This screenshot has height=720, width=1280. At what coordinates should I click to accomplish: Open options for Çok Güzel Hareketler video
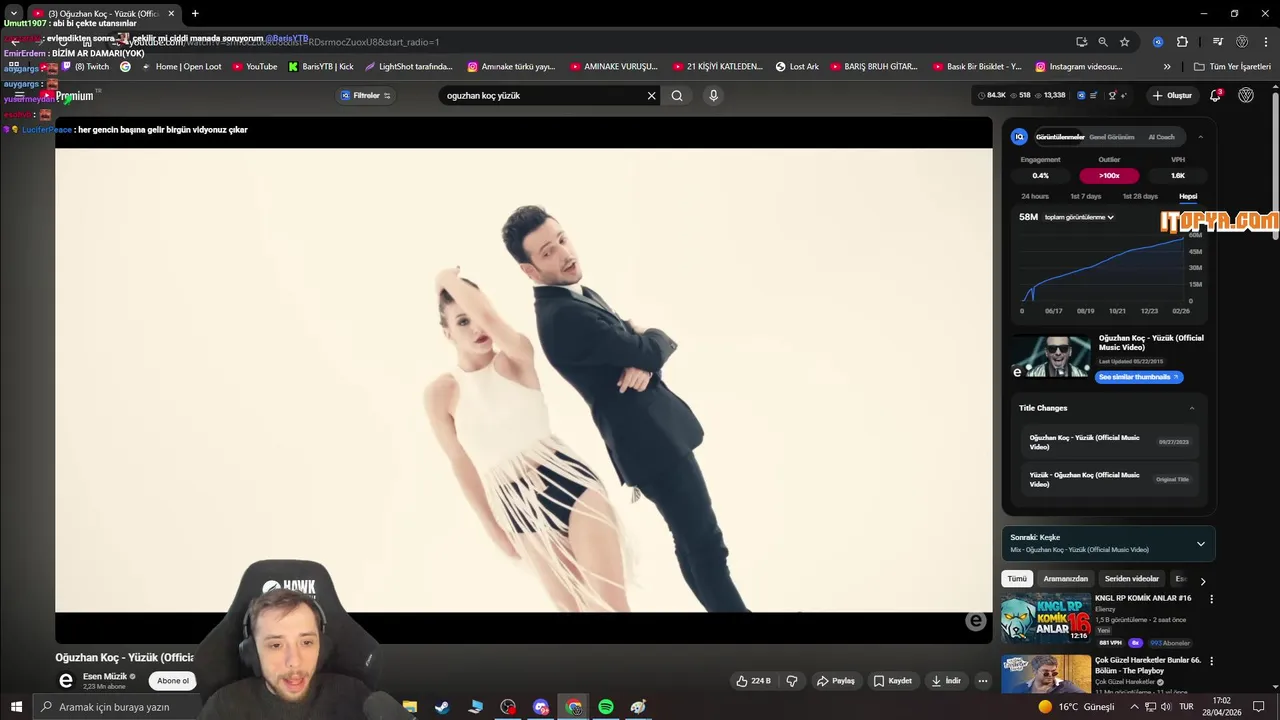pyautogui.click(x=1211, y=661)
